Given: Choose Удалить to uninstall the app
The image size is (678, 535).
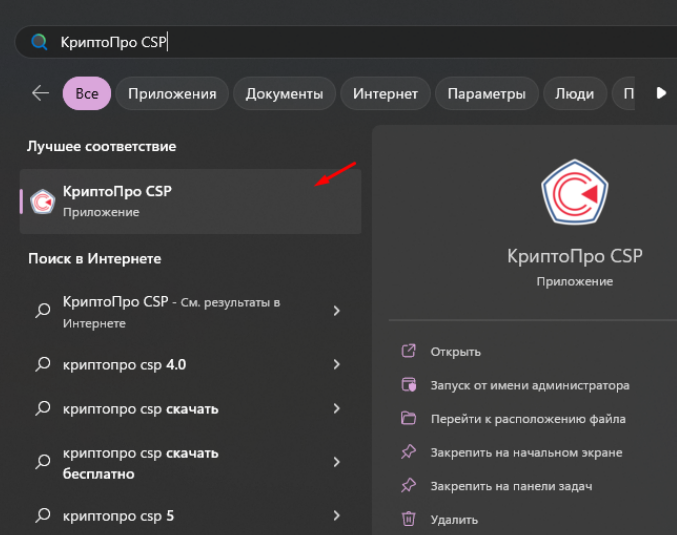Looking at the screenshot, I should pyautogui.click(x=454, y=519).
